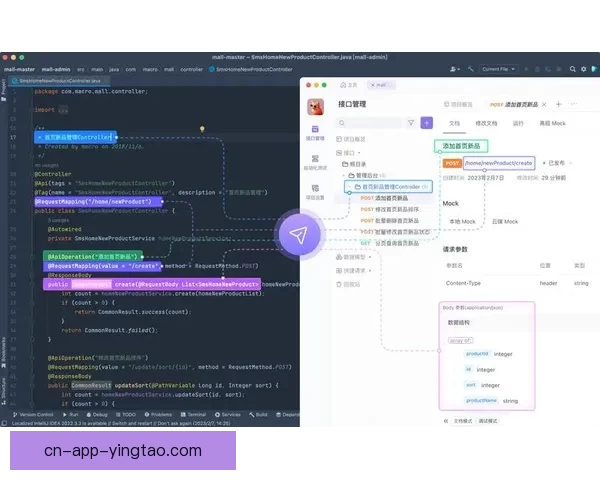Click the light bulb hint in editor
600x480 pixels.
point(203,129)
